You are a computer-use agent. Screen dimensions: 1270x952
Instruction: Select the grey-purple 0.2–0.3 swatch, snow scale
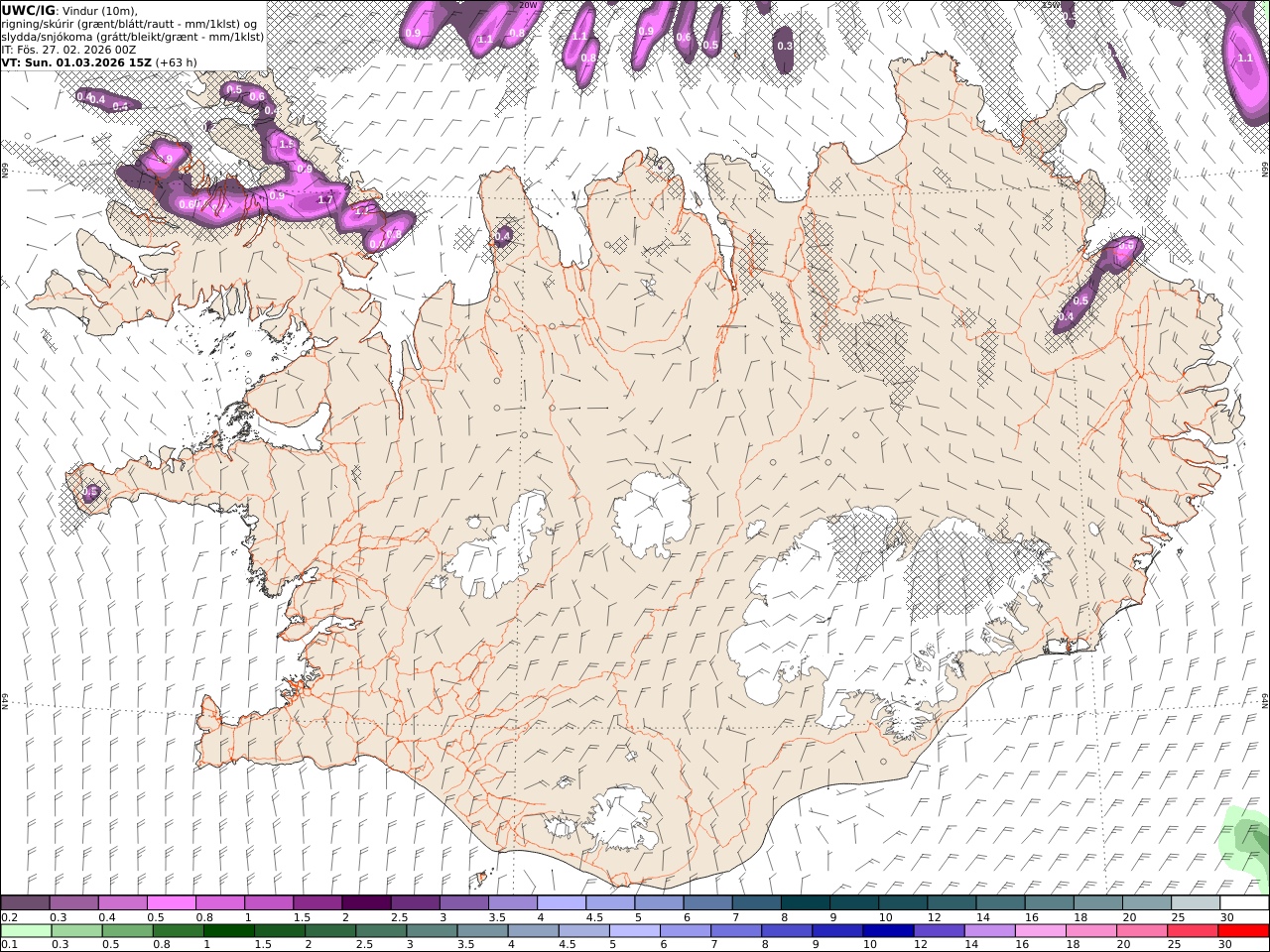25,903
